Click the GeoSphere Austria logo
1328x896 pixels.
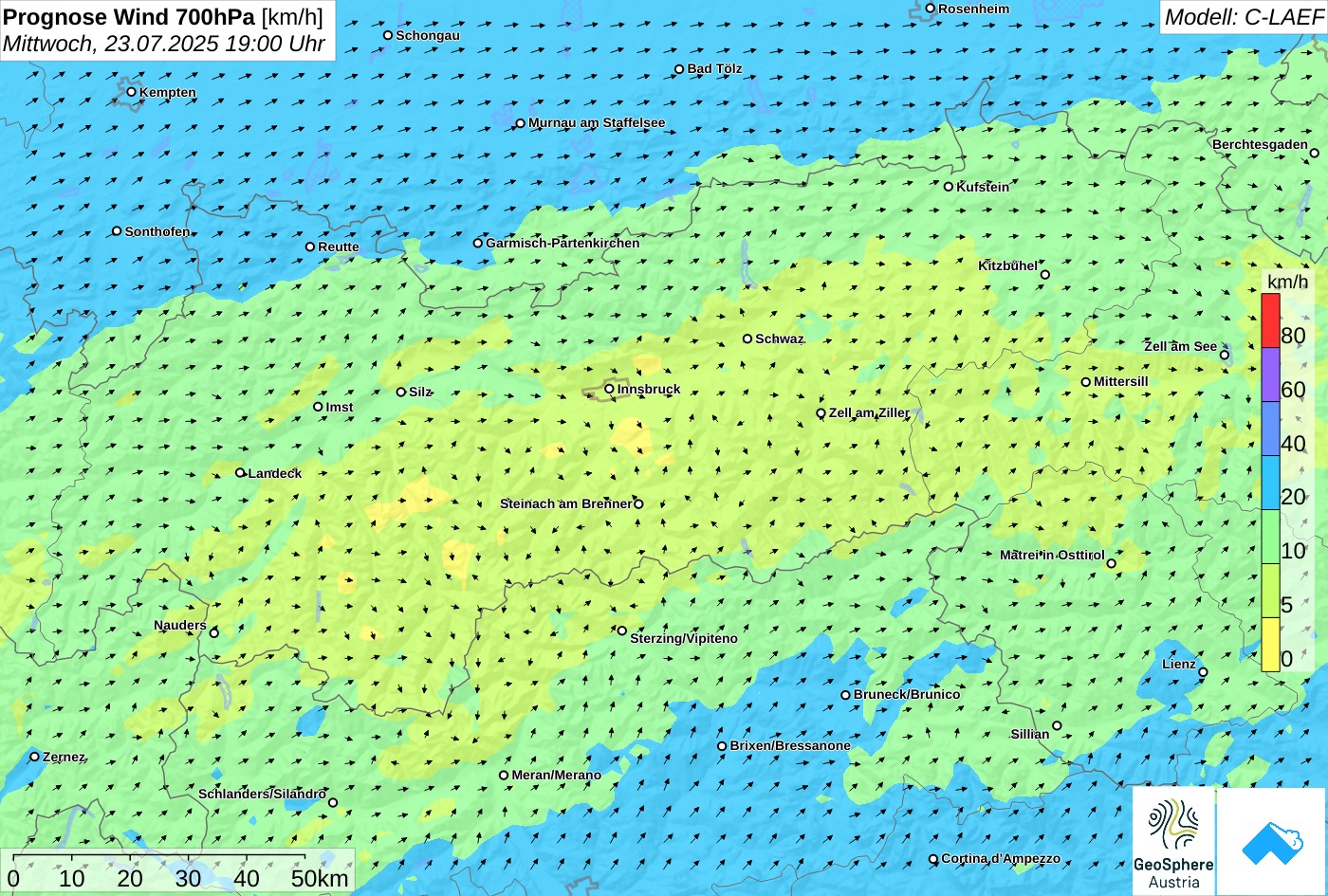point(1173,842)
